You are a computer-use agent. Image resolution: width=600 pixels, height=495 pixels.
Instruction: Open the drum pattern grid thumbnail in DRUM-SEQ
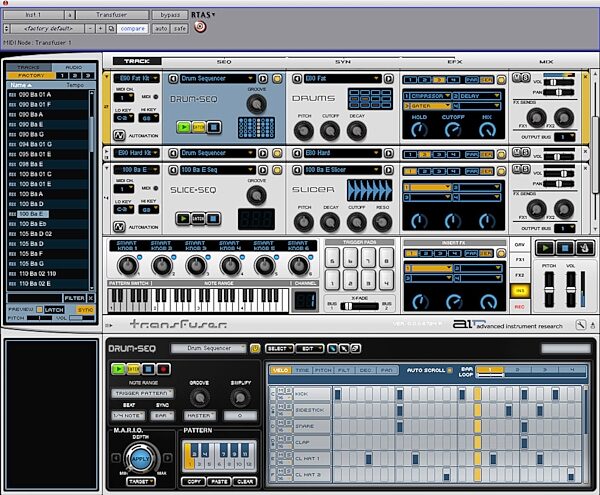256,128
